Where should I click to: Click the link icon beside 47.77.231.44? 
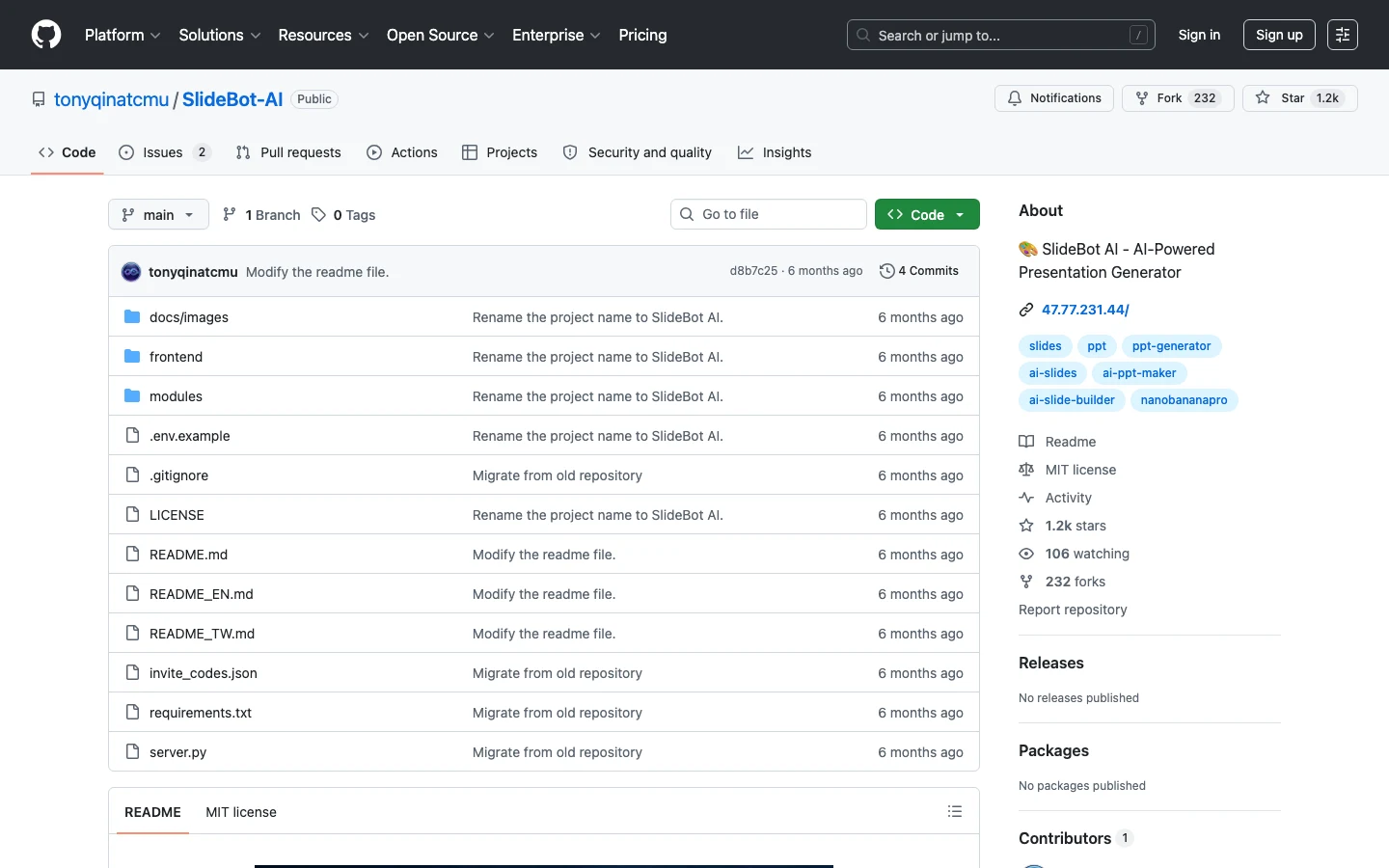(x=1026, y=310)
